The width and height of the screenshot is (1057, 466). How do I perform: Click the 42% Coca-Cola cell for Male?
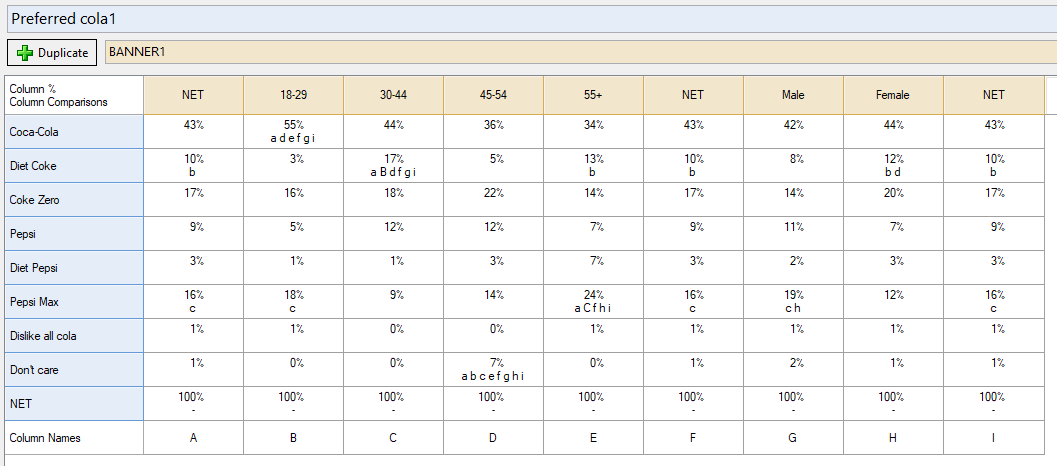tap(793, 132)
